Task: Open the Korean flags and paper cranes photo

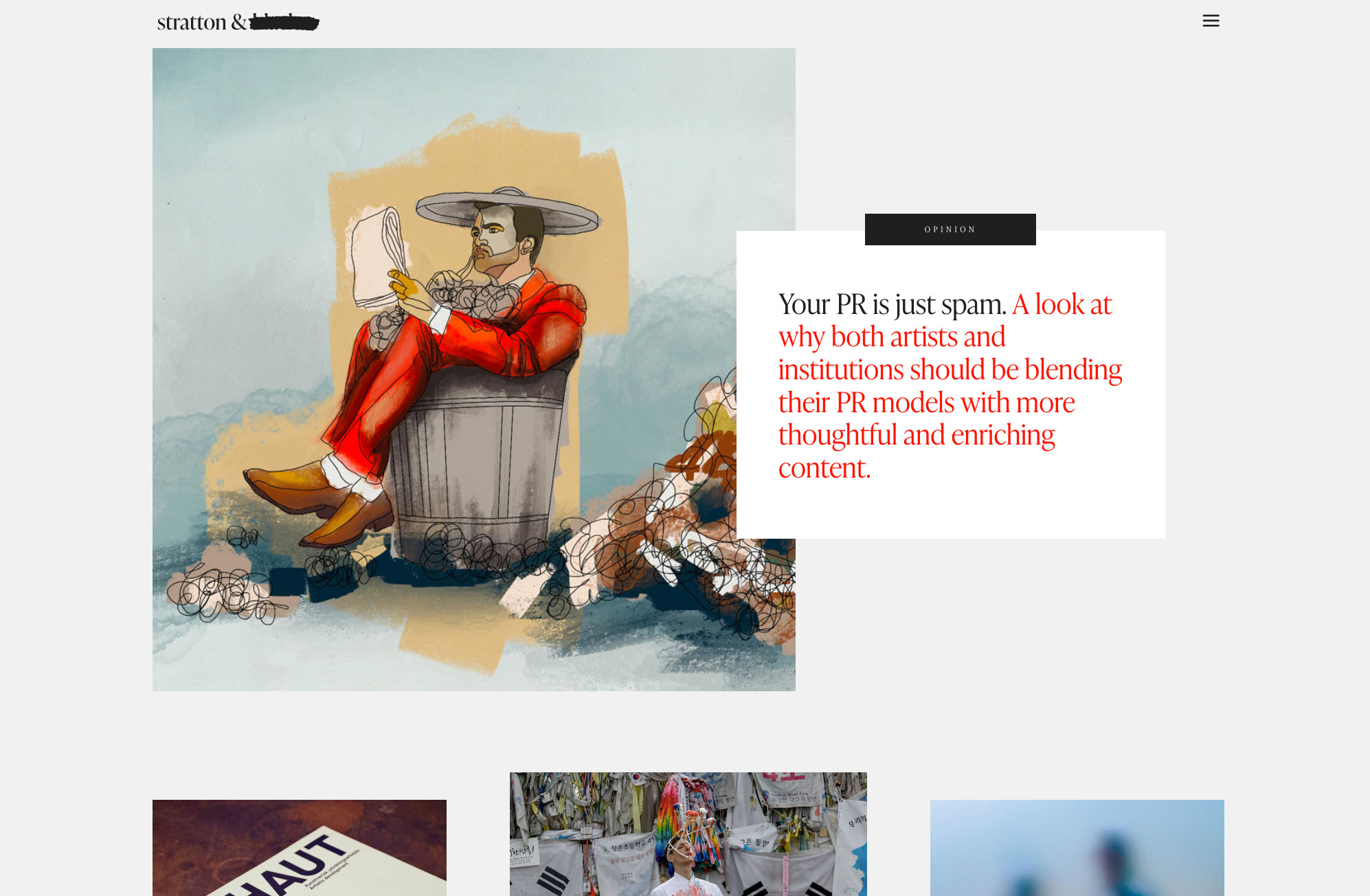Action: 688,834
